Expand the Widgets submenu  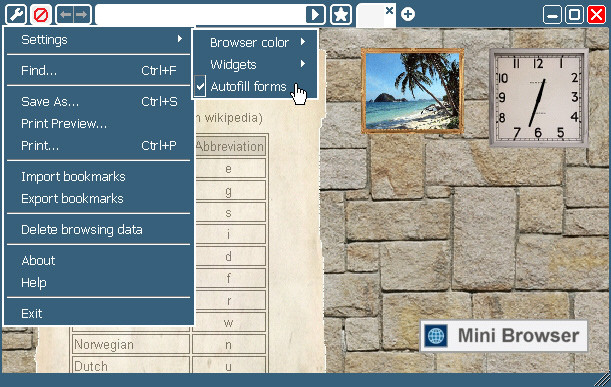click(x=255, y=64)
